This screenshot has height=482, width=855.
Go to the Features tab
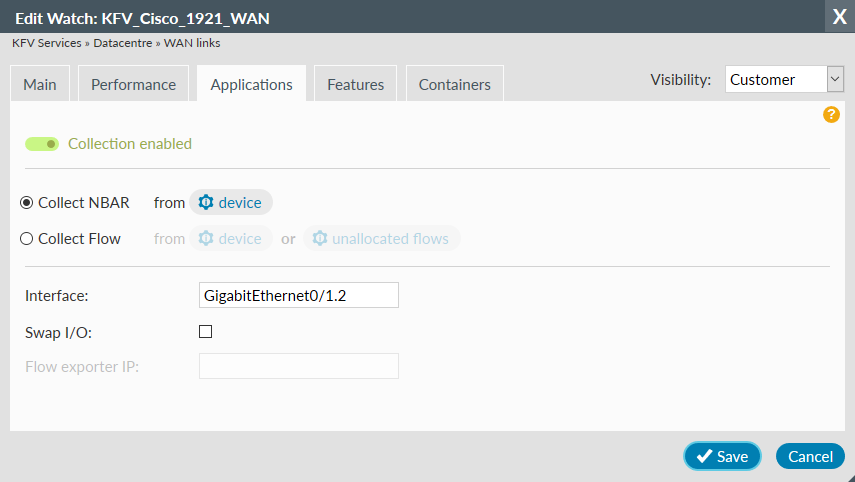pos(355,85)
